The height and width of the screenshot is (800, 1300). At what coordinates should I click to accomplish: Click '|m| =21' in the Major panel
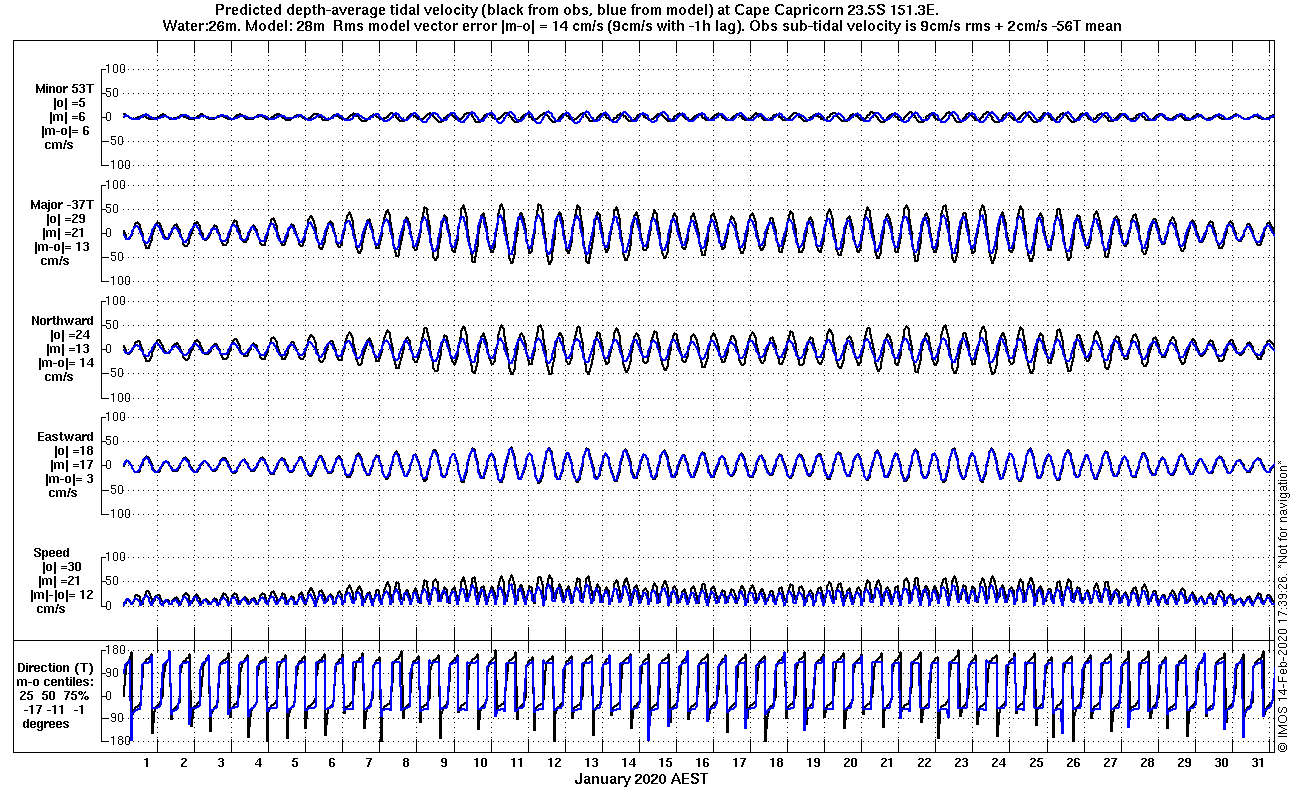coord(65,233)
